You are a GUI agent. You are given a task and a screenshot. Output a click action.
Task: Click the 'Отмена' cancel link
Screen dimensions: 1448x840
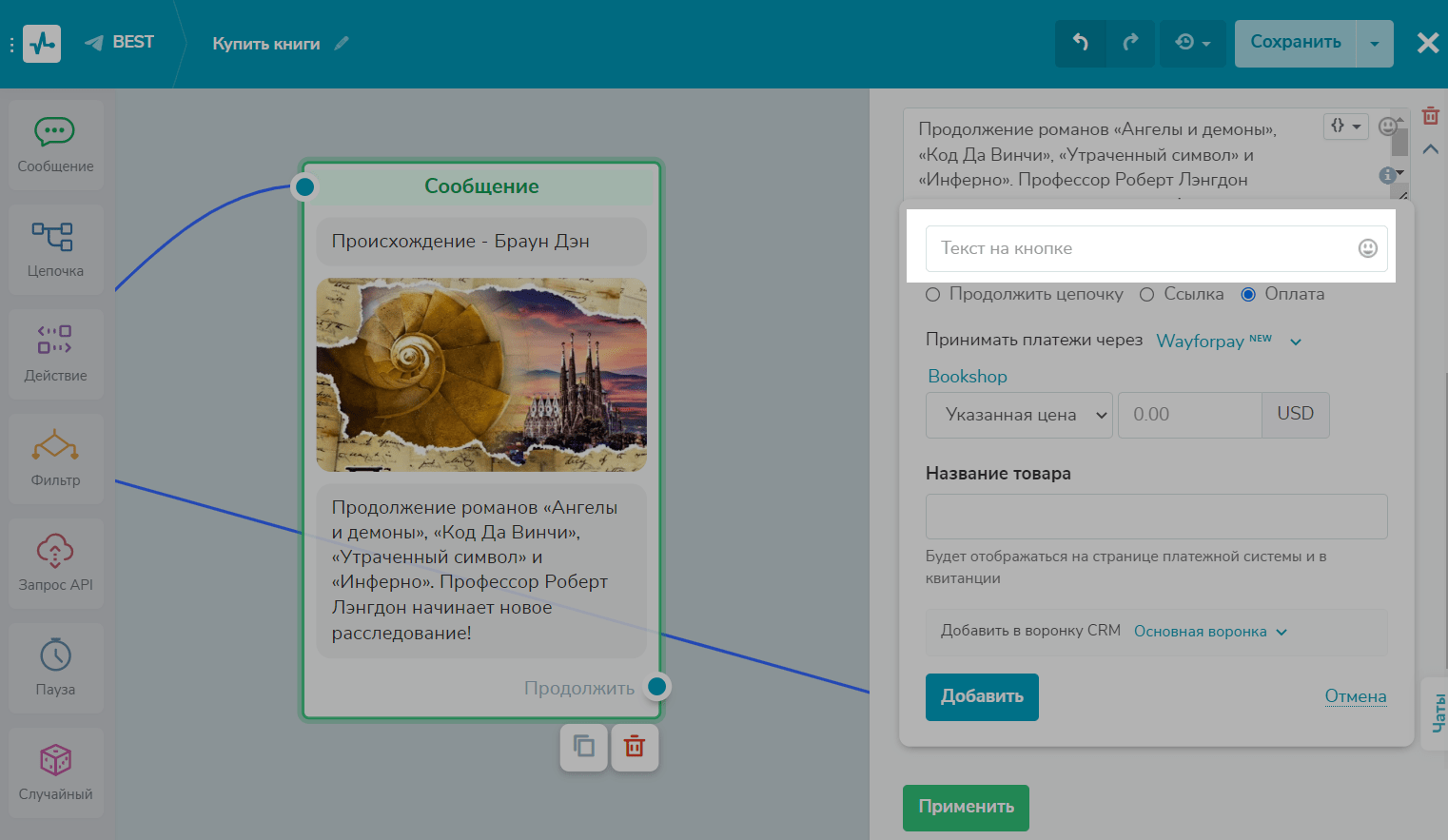pyautogui.click(x=1355, y=696)
